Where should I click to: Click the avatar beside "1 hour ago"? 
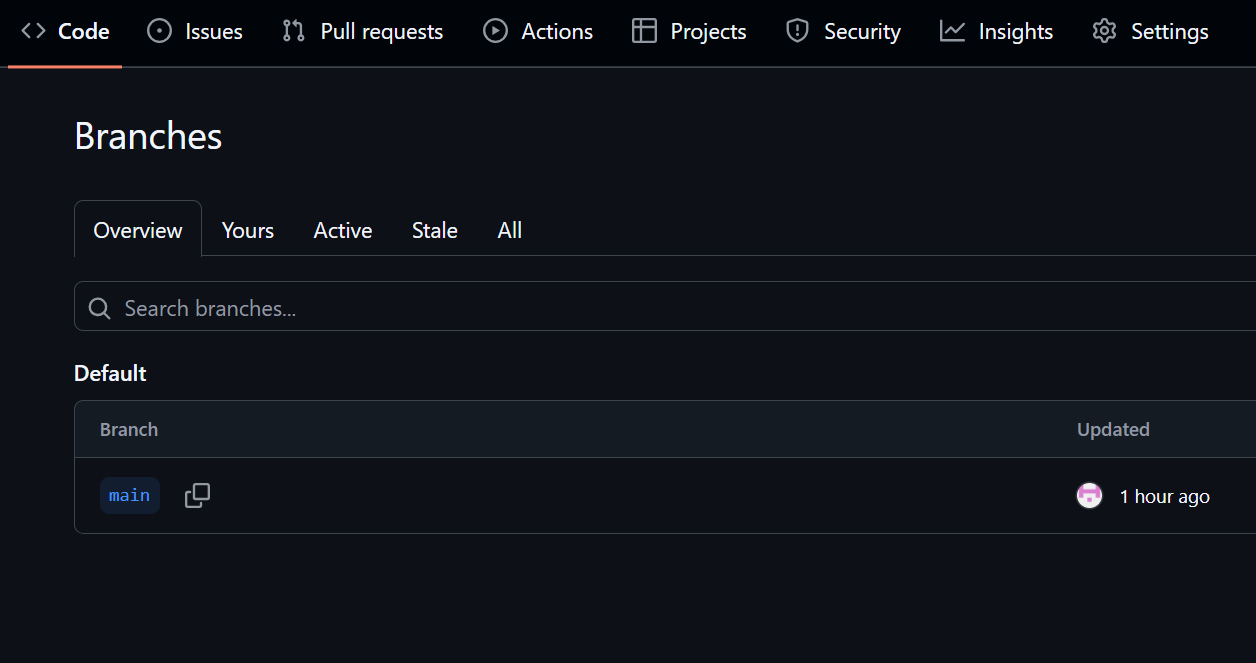pyautogui.click(x=1089, y=496)
